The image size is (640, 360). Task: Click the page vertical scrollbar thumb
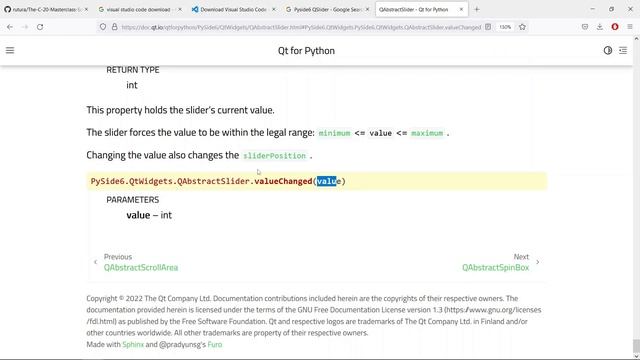(x=636, y=346)
